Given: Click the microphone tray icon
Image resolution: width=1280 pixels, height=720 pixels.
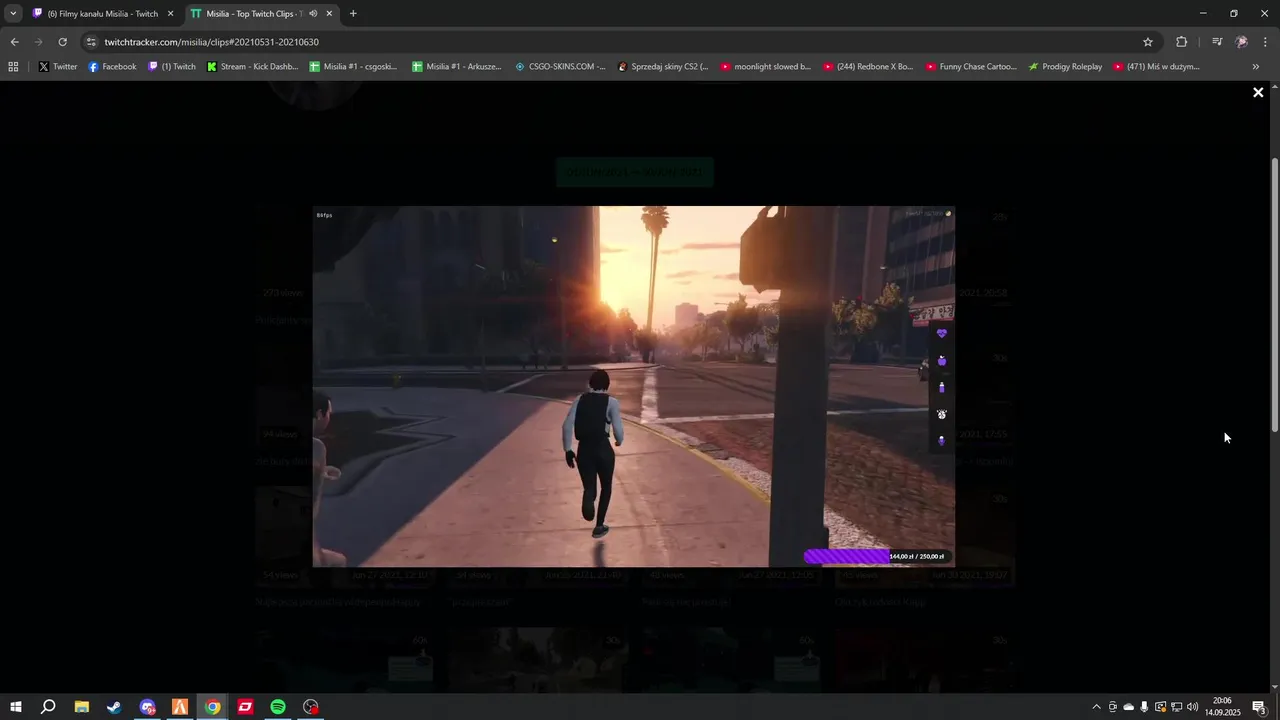Looking at the screenshot, I should [x=1144, y=707].
